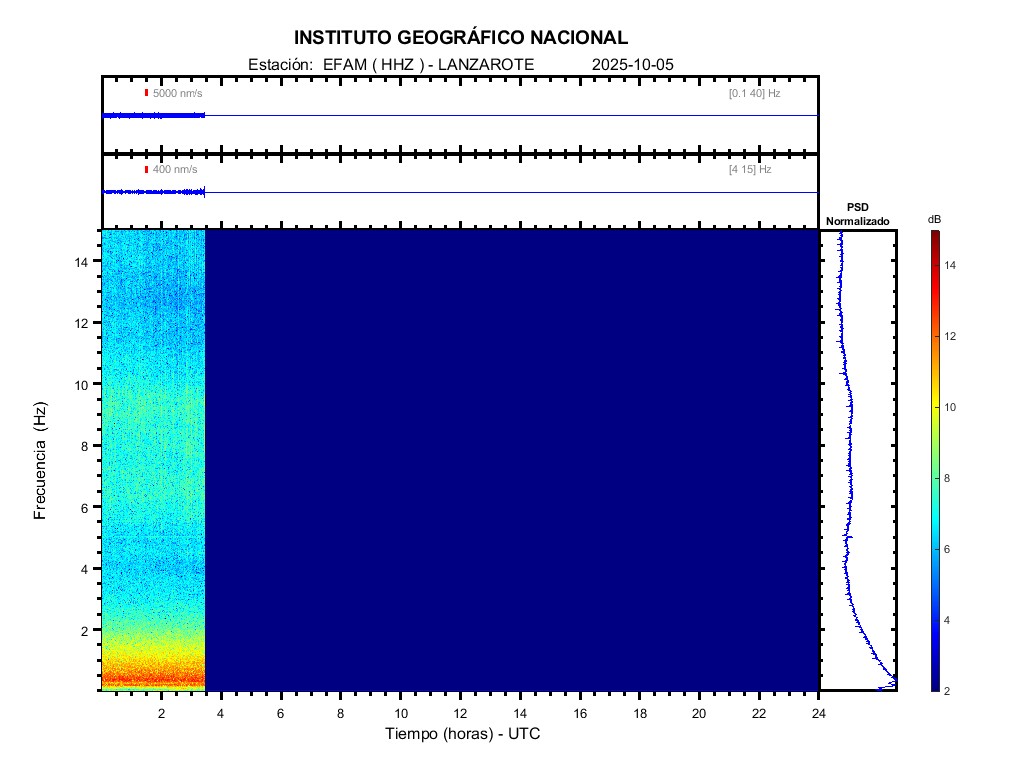Click the red low-frequency band in the spectrogram

[153, 679]
